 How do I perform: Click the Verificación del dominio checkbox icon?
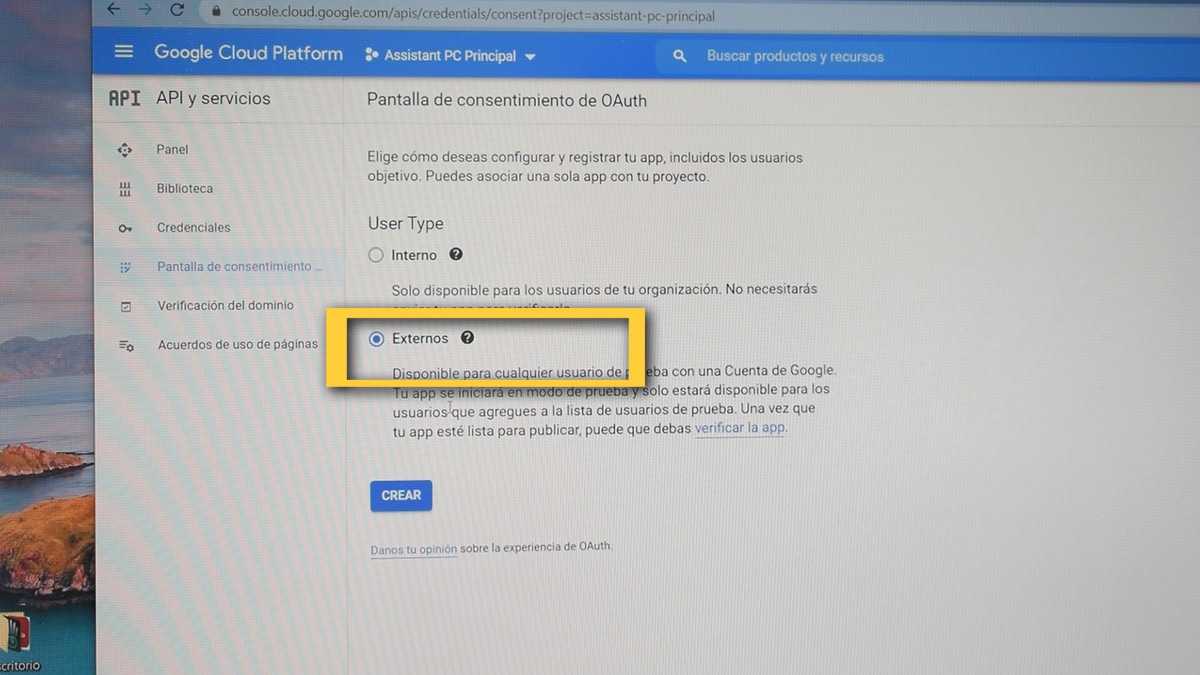125,306
